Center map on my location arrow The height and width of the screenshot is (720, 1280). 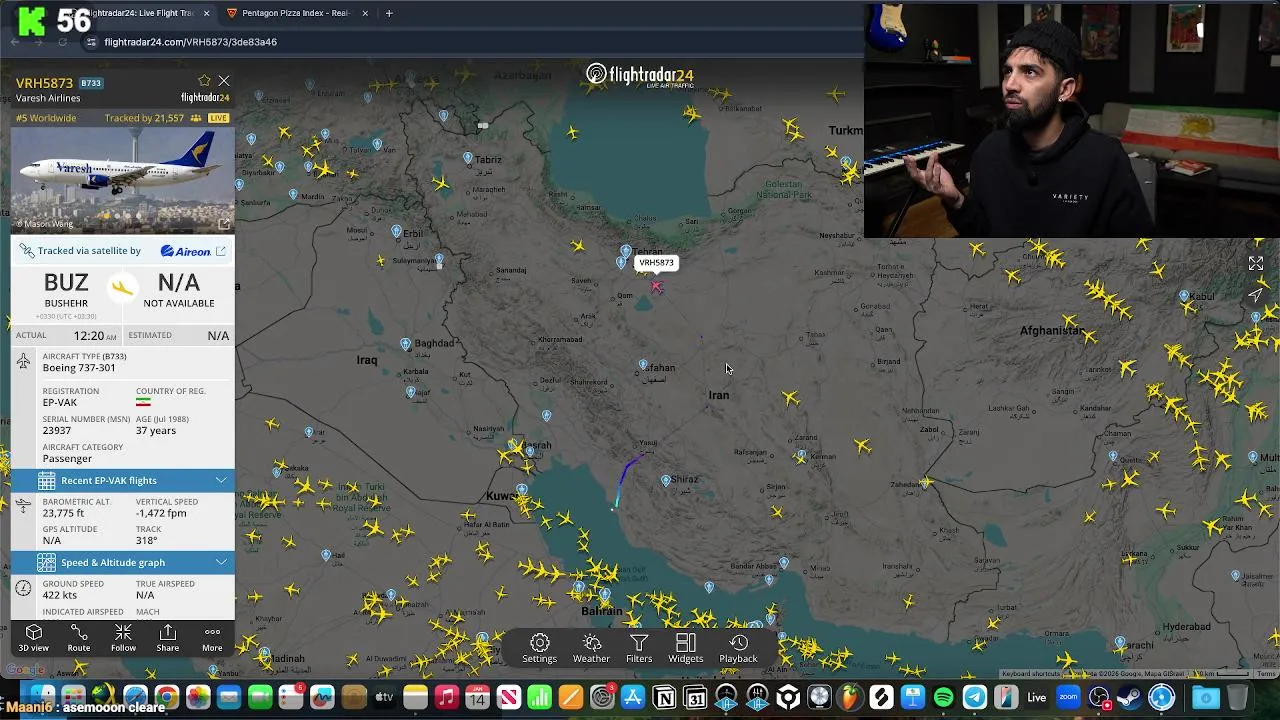point(1256,294)
